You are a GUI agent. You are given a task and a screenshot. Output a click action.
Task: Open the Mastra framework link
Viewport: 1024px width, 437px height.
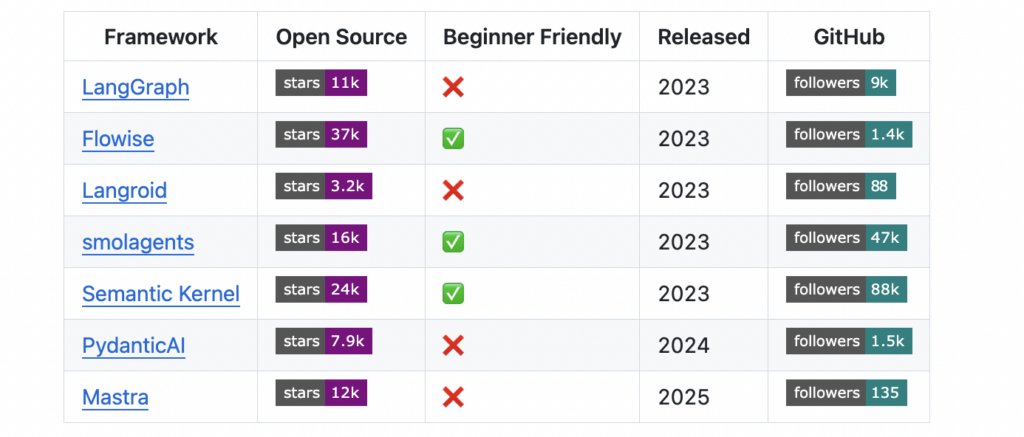click(x=115, y=397)
